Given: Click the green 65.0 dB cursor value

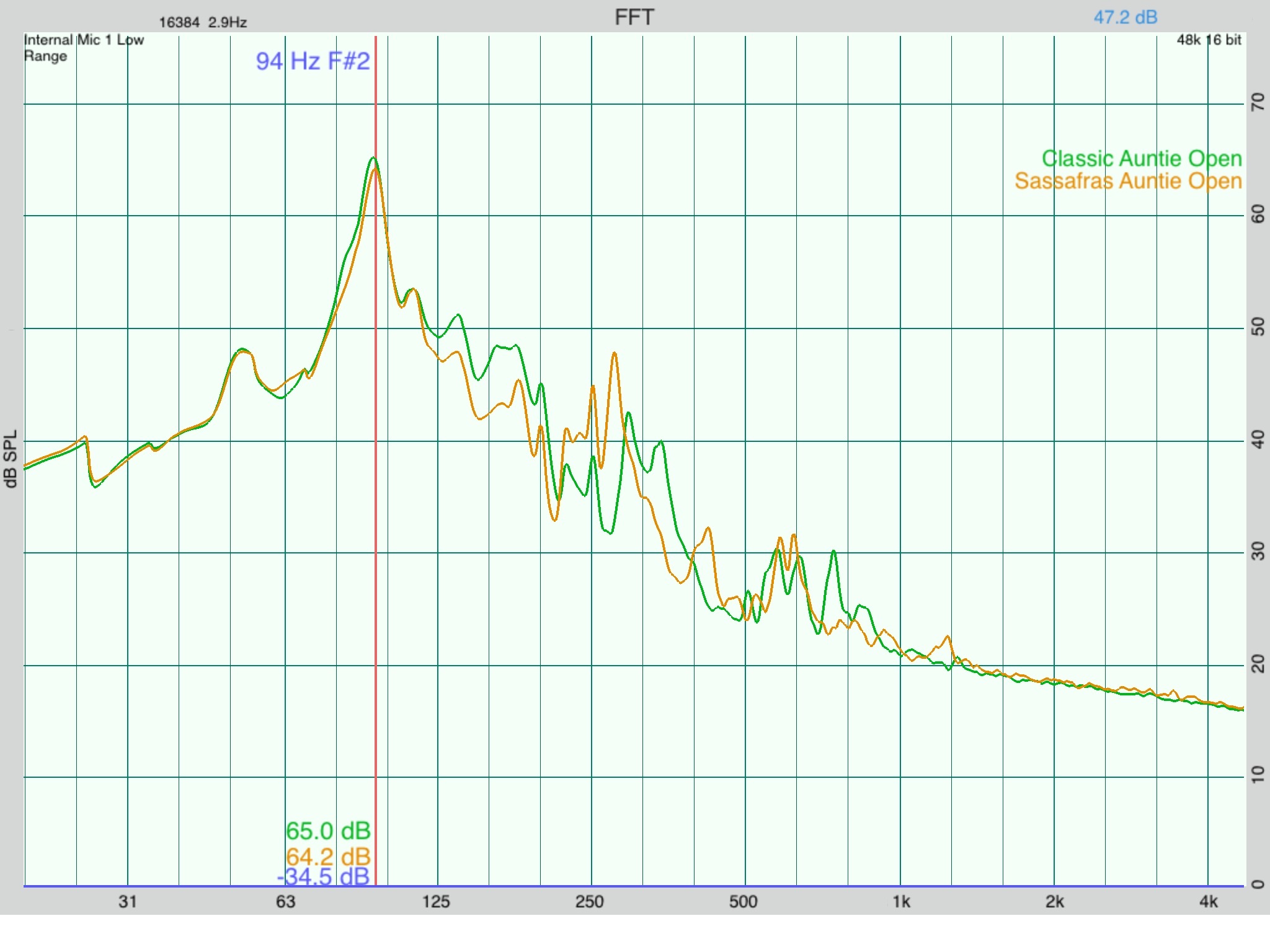Looking at the screenshot, I should pos(328,831).
